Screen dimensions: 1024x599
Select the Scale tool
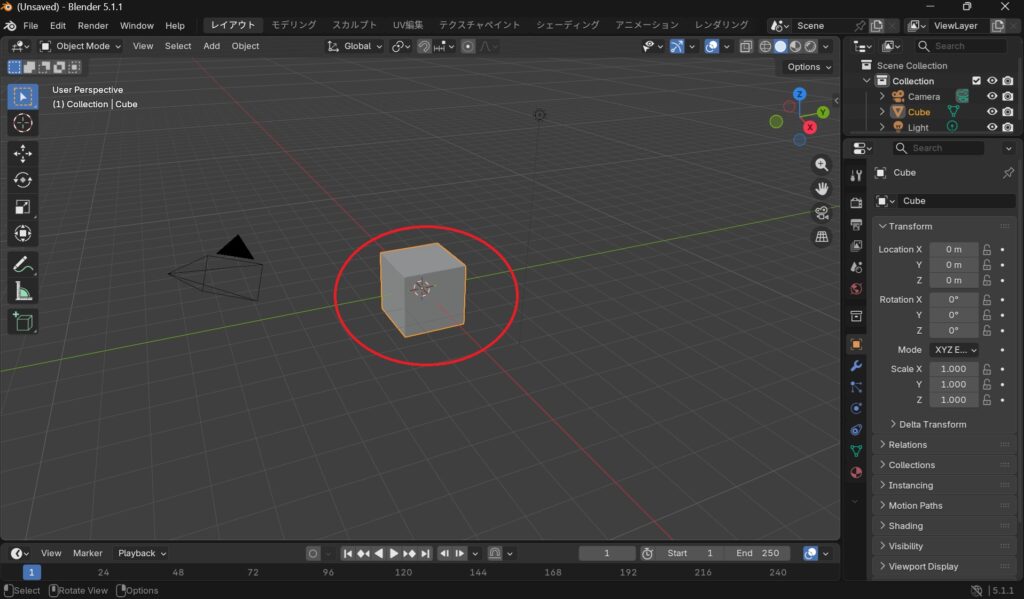[x=23, y=207]
